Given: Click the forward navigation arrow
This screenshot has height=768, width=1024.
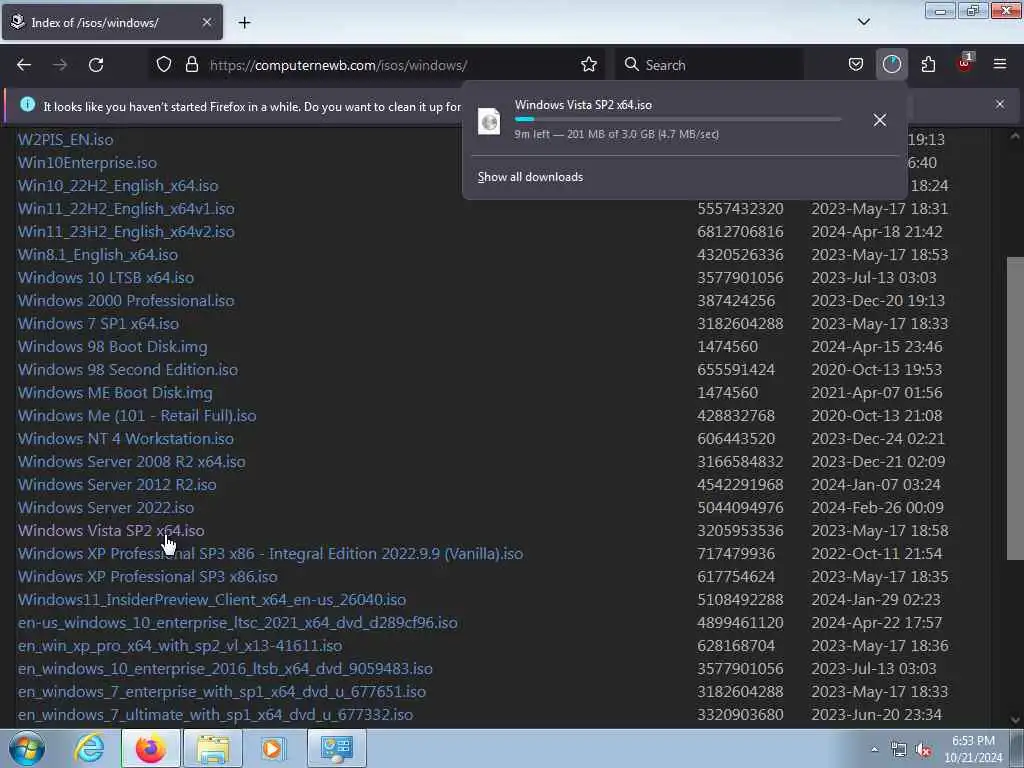Looking at the screenshot, I should pos(60,65).
